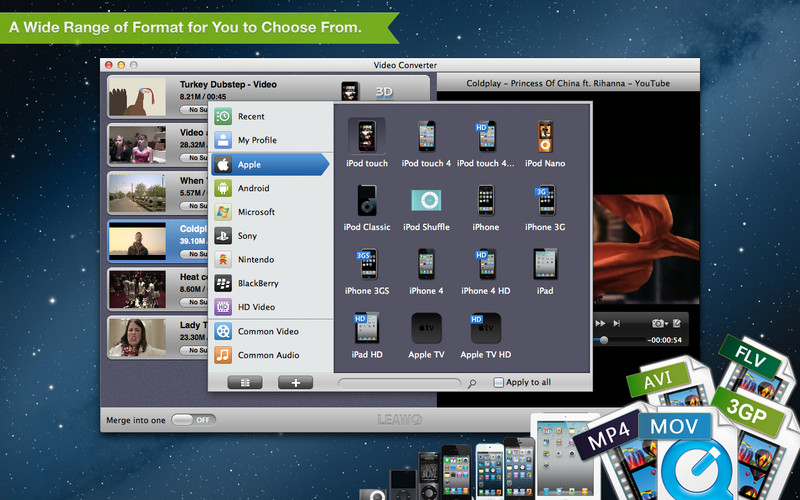Select the iPhone 4 HD profile

(485, 271)
